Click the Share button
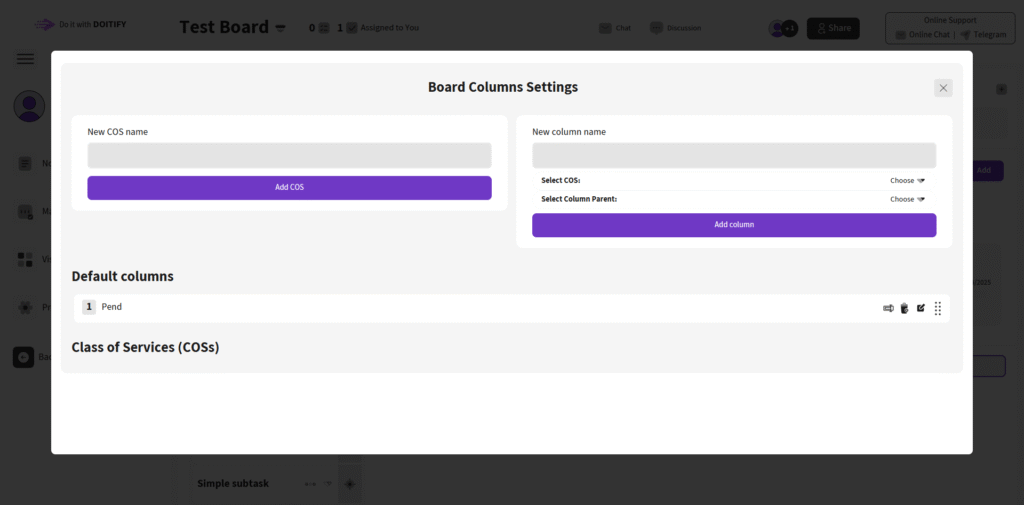Viewport: 1024px width, 505px height. pos(832,28)
